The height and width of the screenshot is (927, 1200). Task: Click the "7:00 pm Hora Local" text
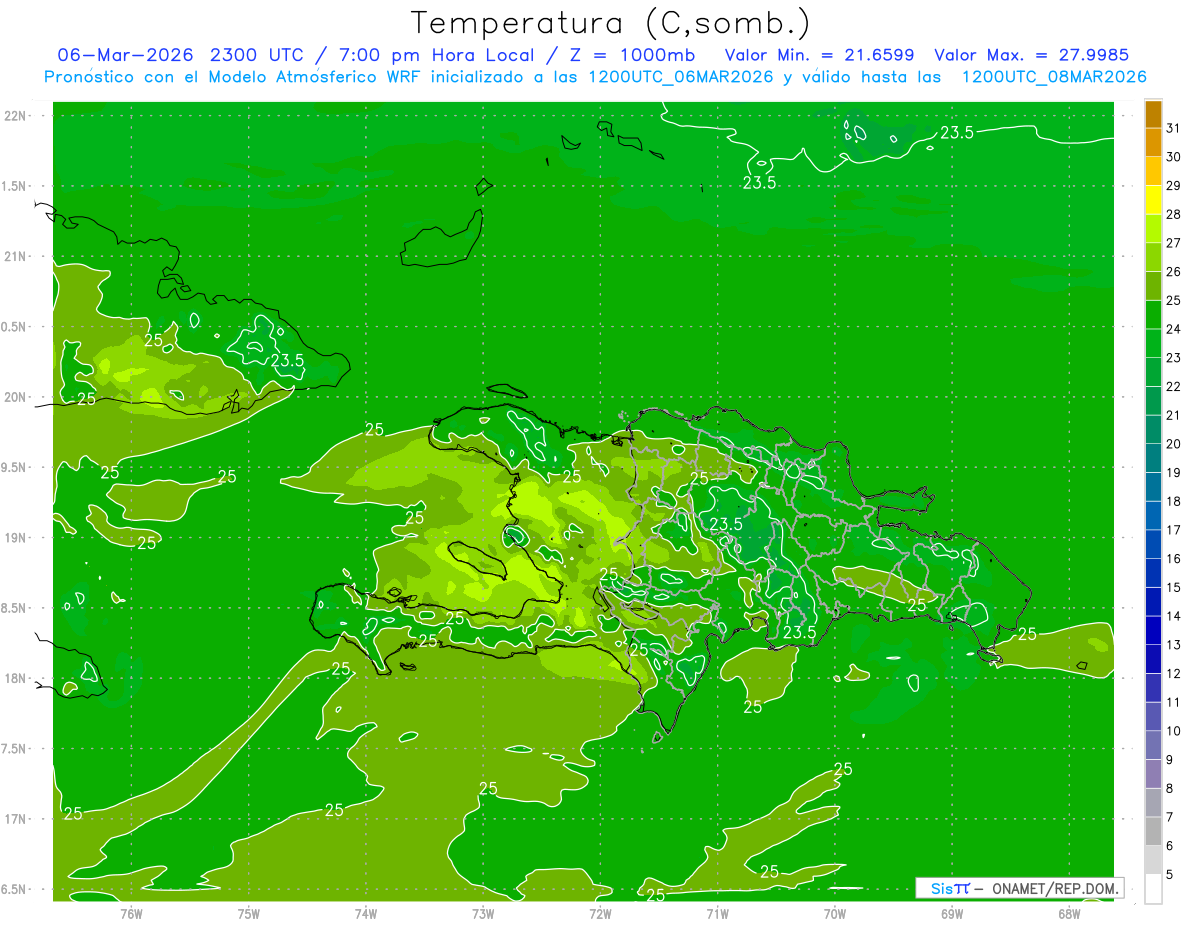pos(436,55)
